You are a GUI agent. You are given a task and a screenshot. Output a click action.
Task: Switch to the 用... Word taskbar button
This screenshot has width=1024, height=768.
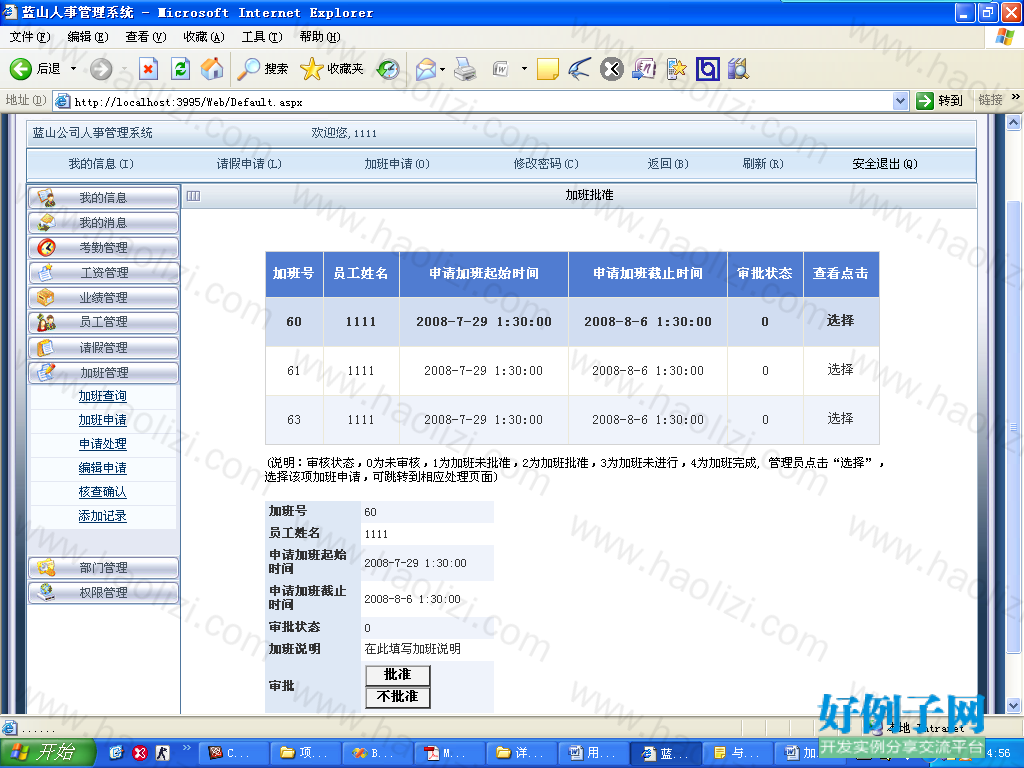coord(593,753)
